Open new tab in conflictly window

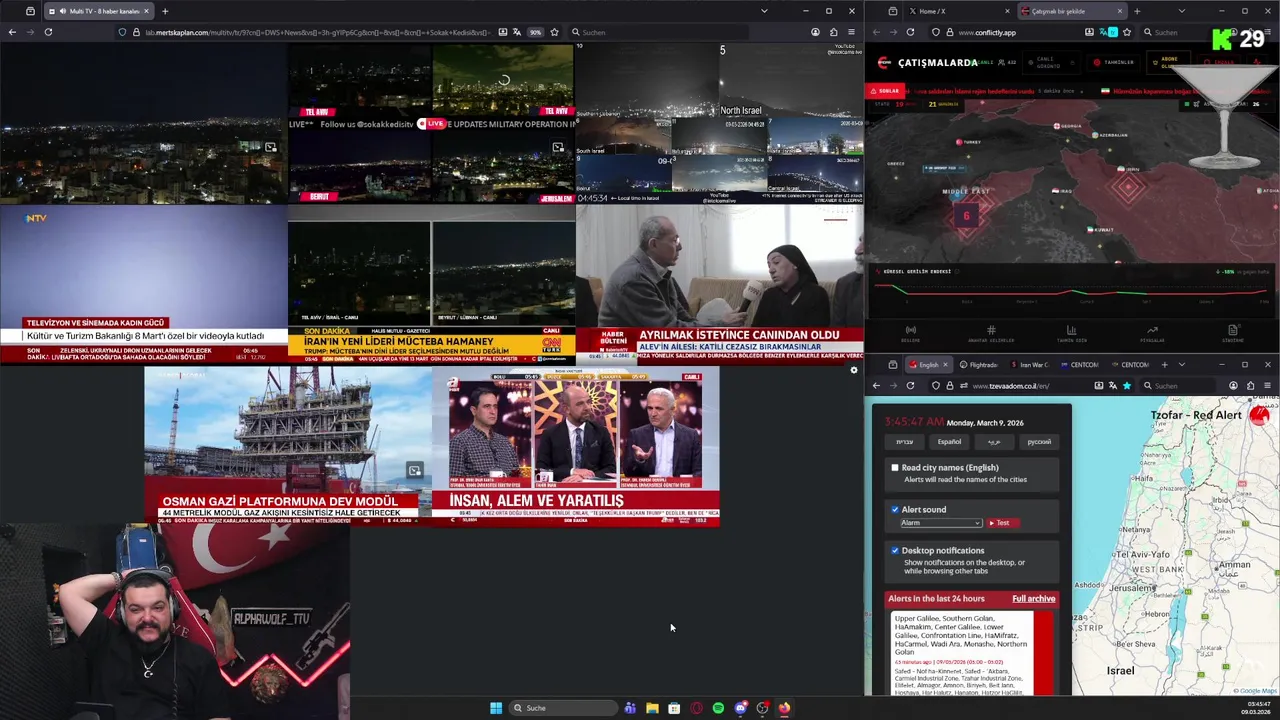pos(1137,11)
